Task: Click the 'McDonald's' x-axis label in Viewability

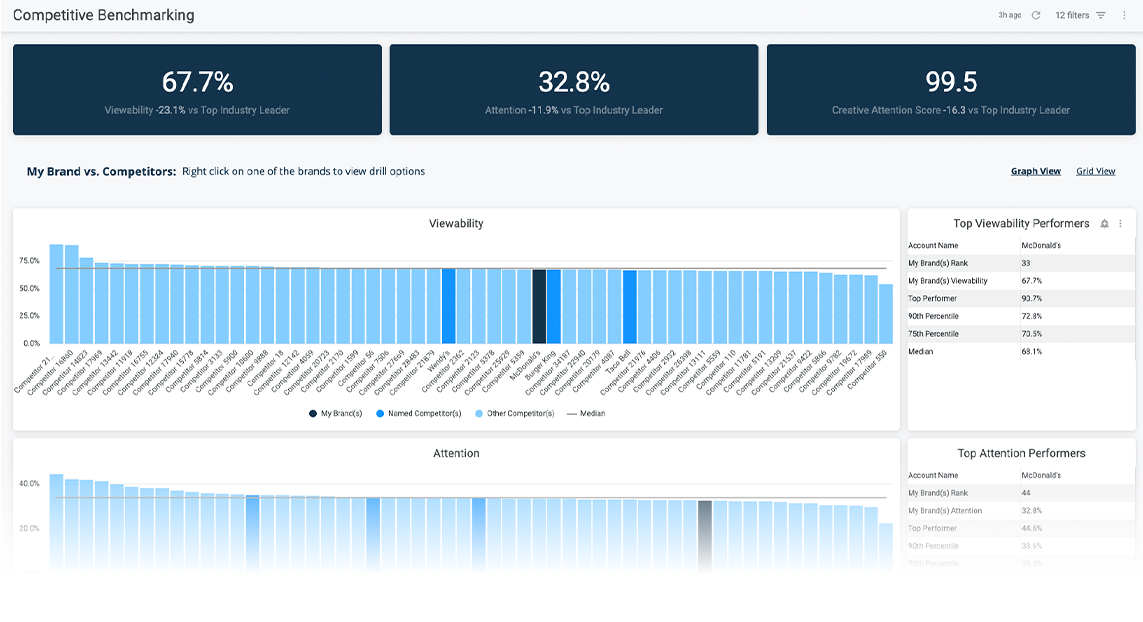Action: [524, 367]
